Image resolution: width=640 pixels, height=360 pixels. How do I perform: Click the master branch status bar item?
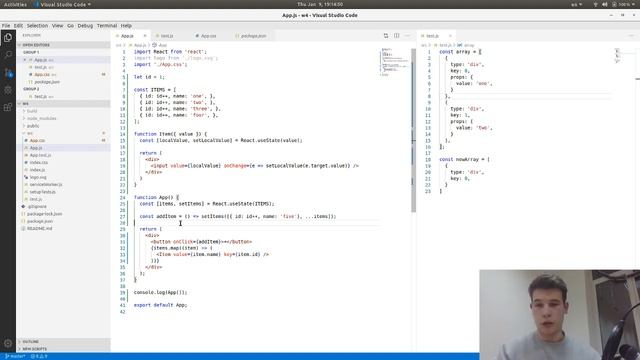[x=15, y=356]
